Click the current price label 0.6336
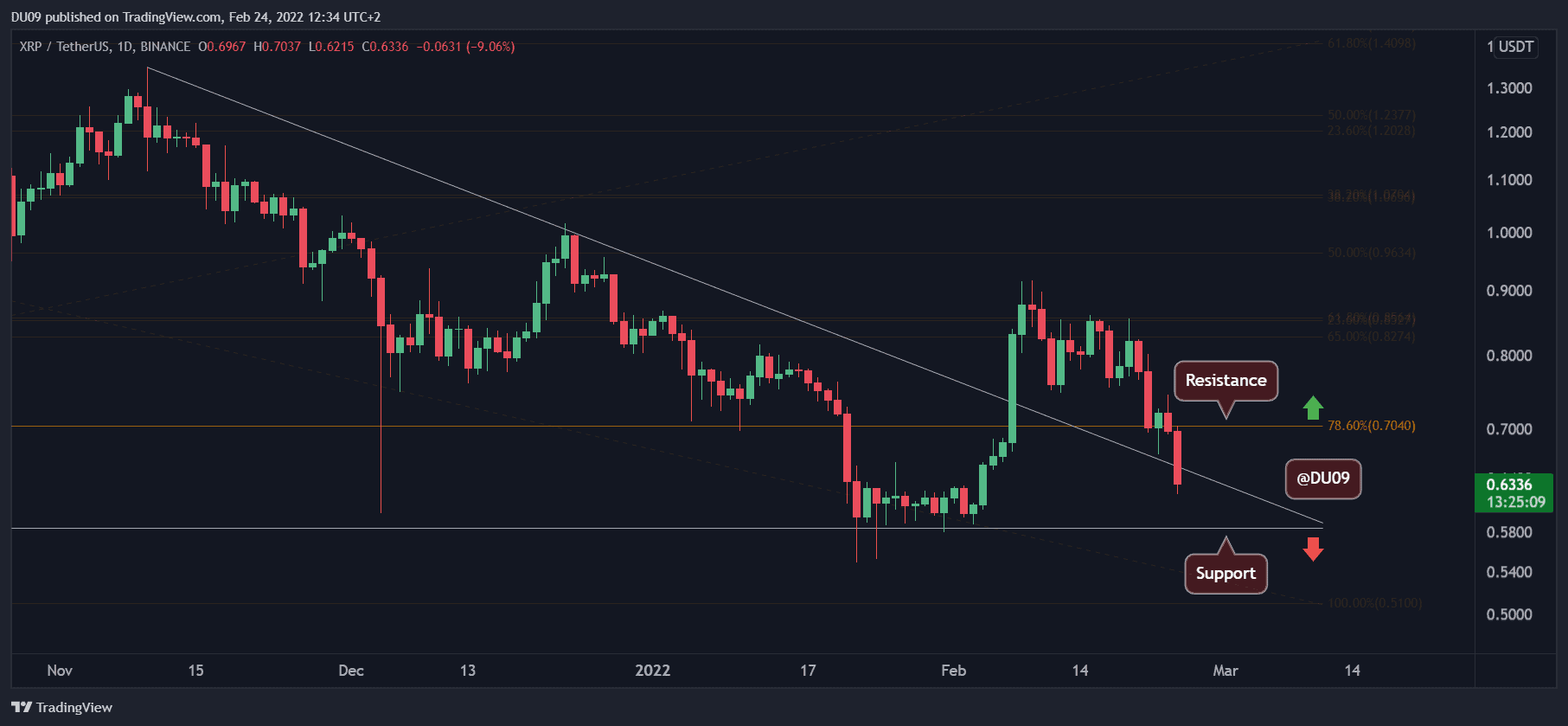Viewport: 1568px width, 726px height. pyautogui.click(x=1509, y=485)
